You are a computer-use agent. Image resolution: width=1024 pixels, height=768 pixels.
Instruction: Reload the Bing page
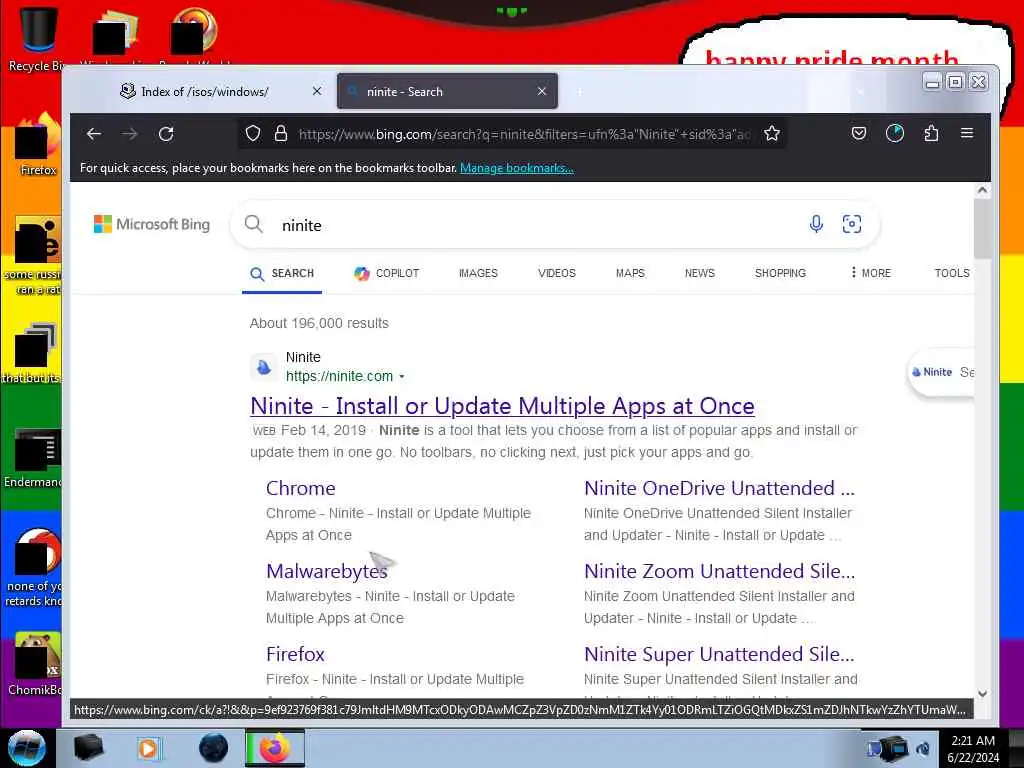coord(166,134)
